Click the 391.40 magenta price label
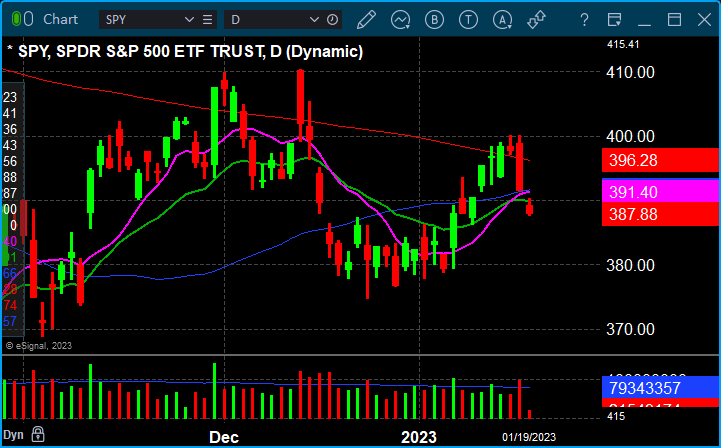 tap(660, 192)
